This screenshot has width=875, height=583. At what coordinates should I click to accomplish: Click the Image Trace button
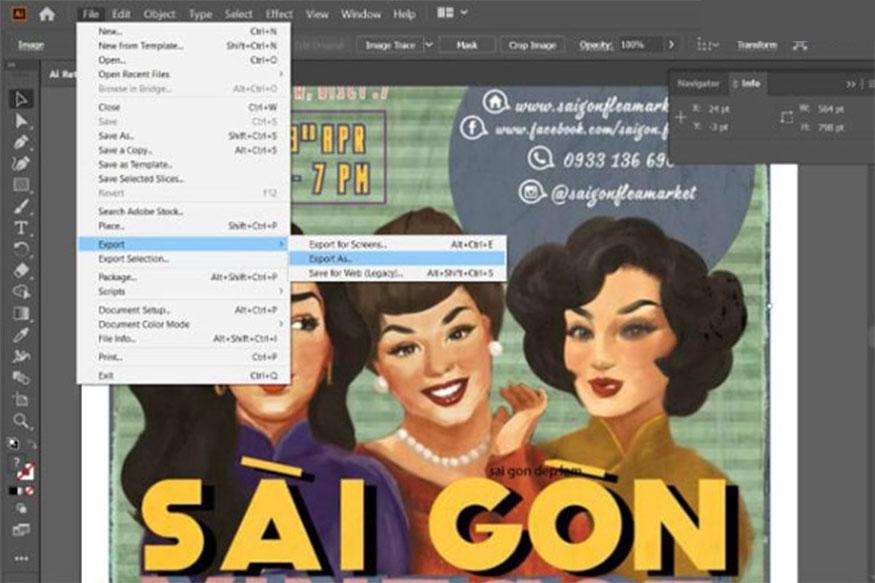[x=390, y=45]
